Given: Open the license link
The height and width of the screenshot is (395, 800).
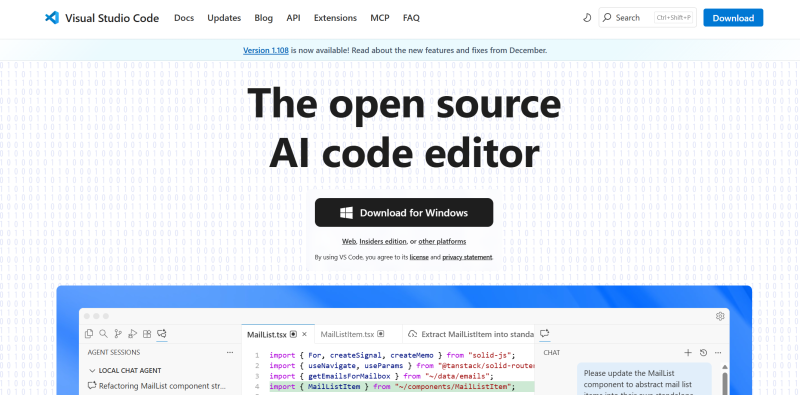Looking at the screenshot, I should [x=419, y=257].
